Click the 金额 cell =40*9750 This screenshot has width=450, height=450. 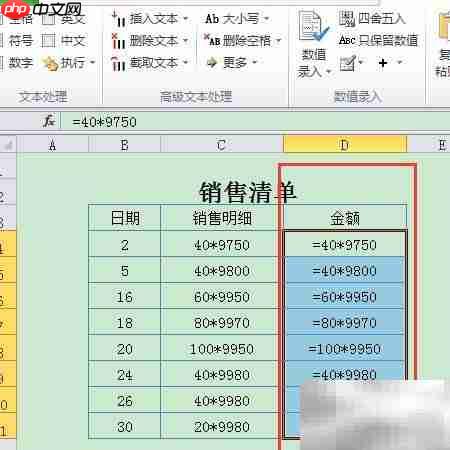pos(345,245)
